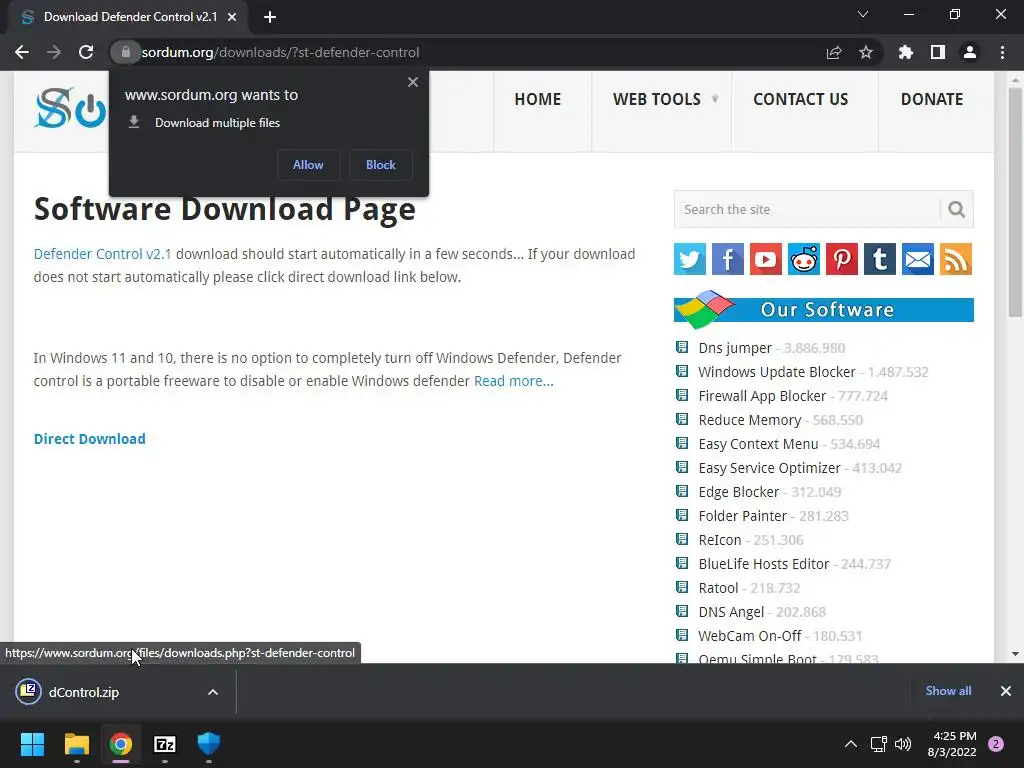Click the padlock site info icon
Viewport: 1024px width, 768px height.
point(125,52)
